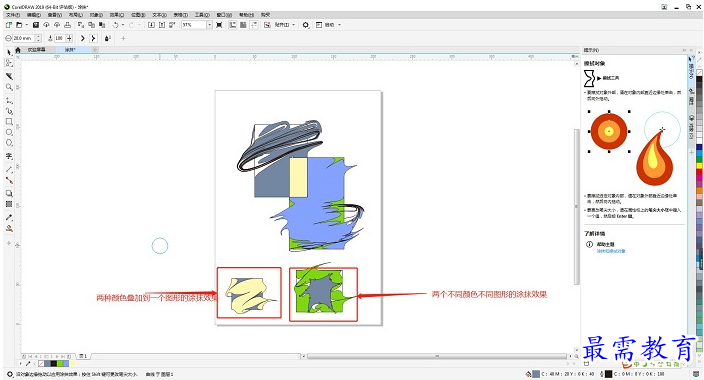Toggle the pen pressure button
Screen dimensions: 704x380
pyautogui.click(x=108, y=38)
